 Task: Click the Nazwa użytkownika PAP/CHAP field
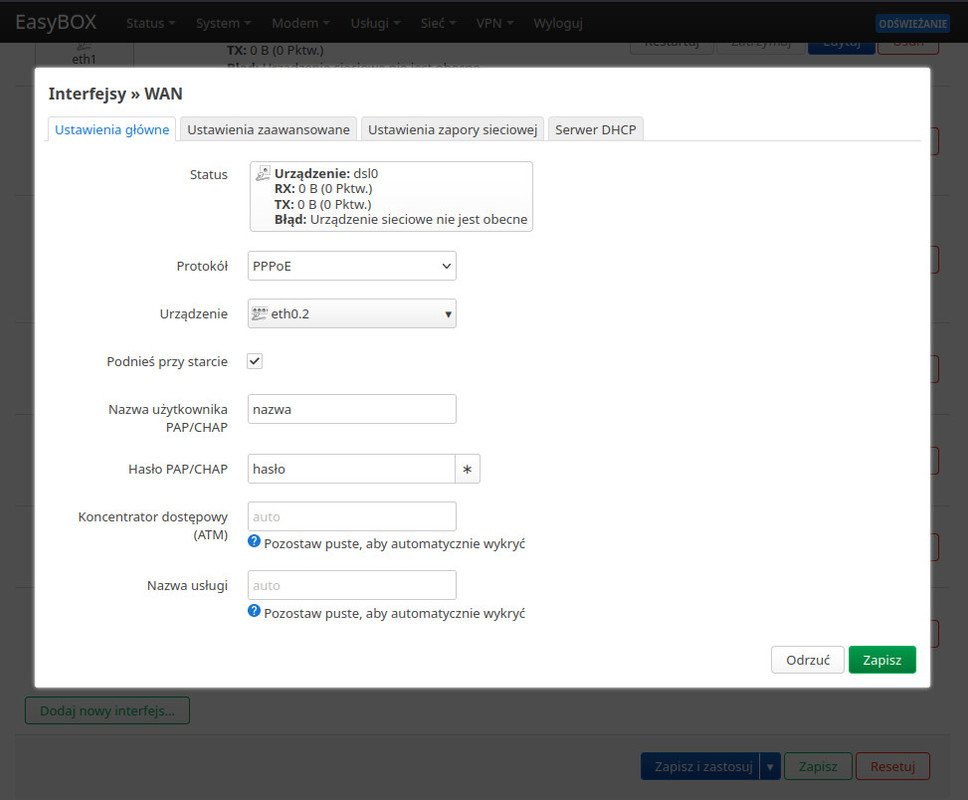[352, 409]
